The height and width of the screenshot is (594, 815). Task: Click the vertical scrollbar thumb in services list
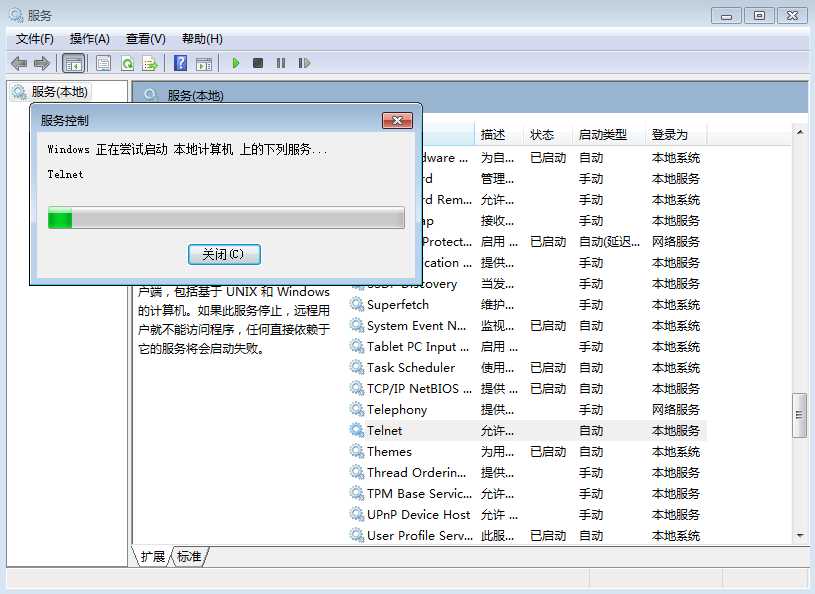(799, 415)
